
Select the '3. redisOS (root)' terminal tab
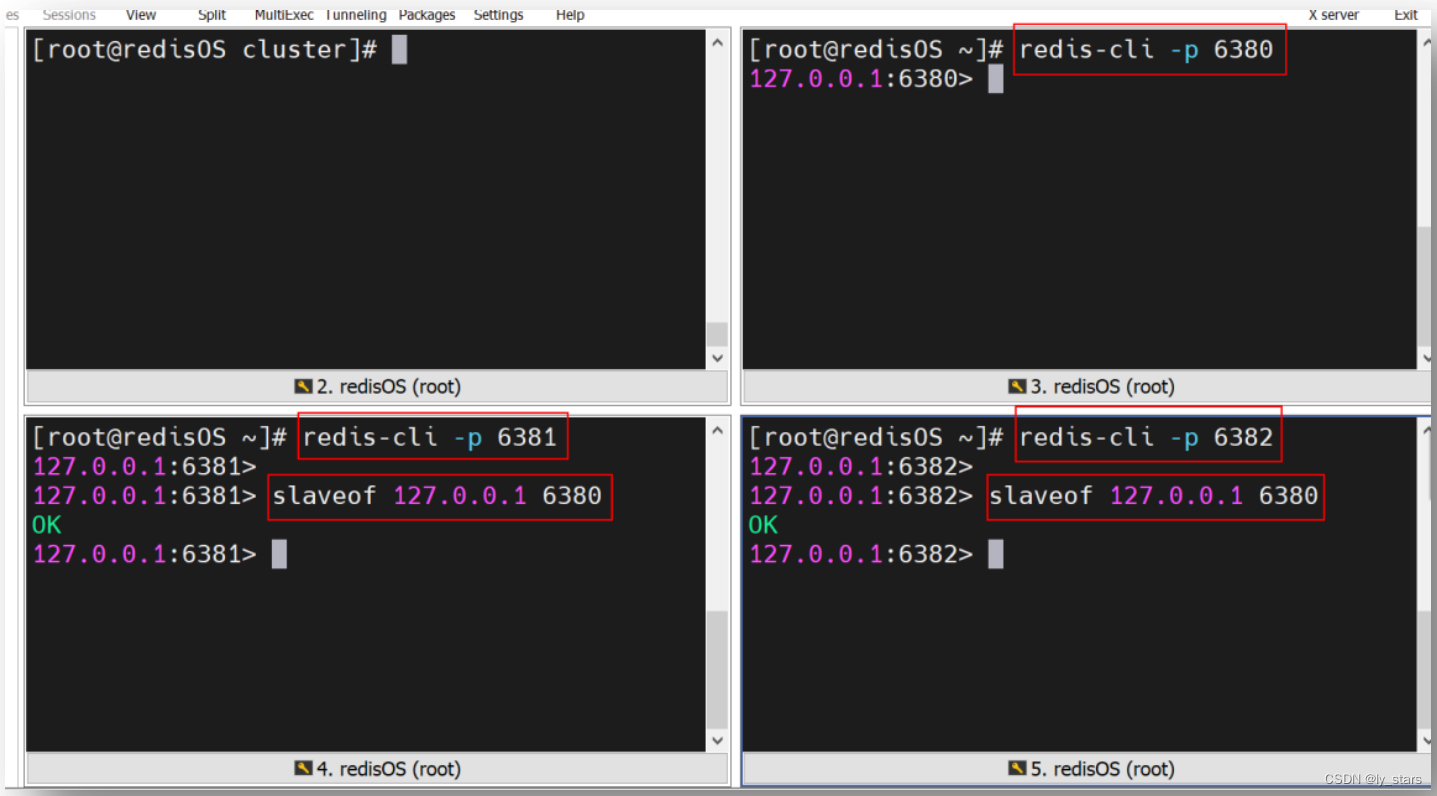click(1090, 387)
